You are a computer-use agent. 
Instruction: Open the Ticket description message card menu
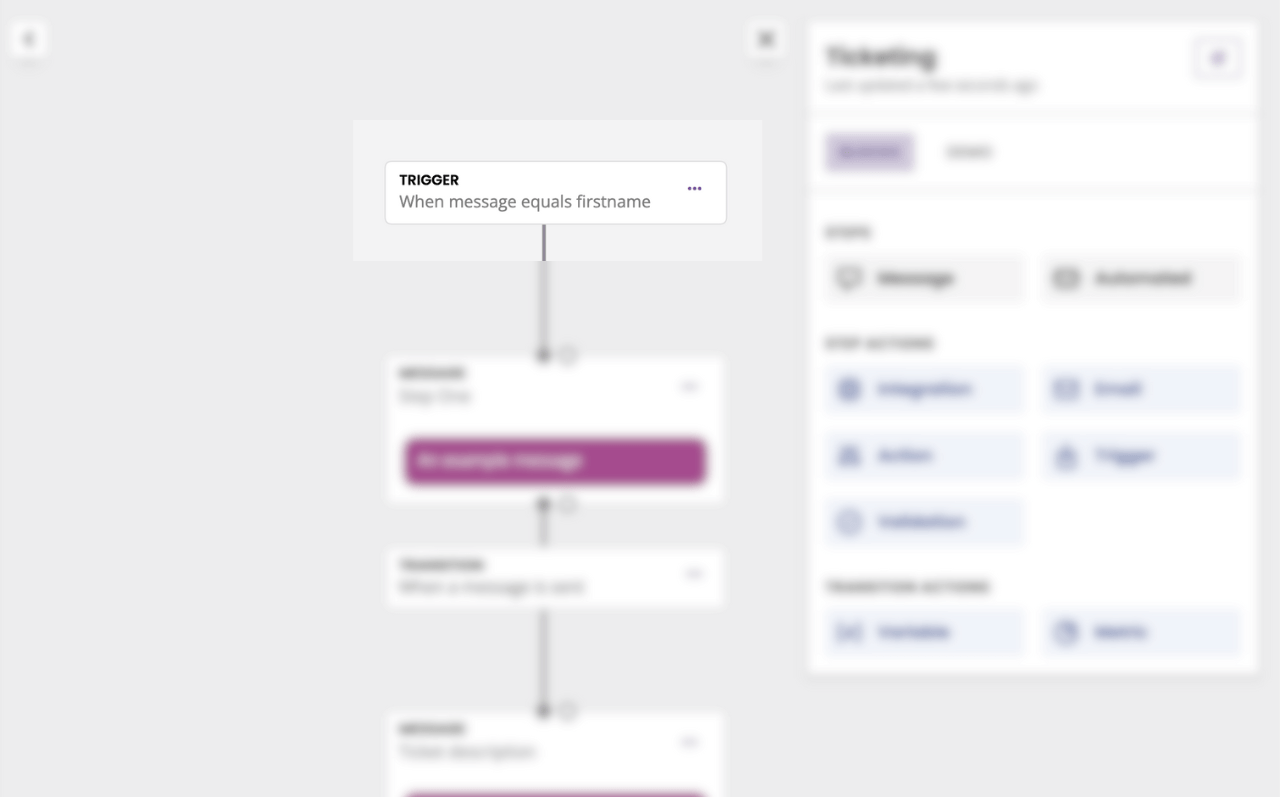[690, 742]
